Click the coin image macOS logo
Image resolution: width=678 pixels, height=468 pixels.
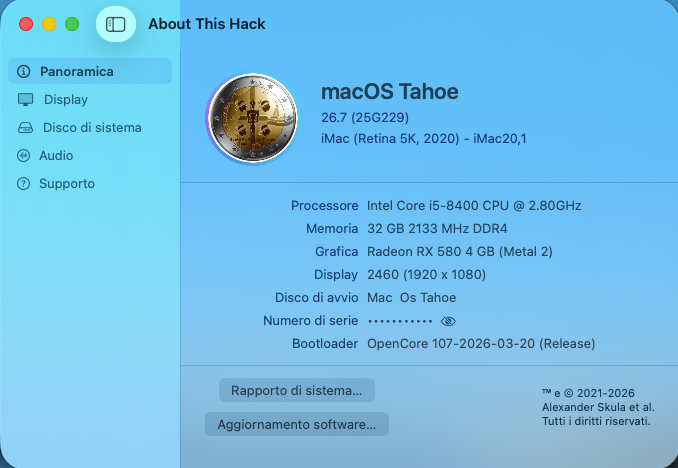[253, 118]
